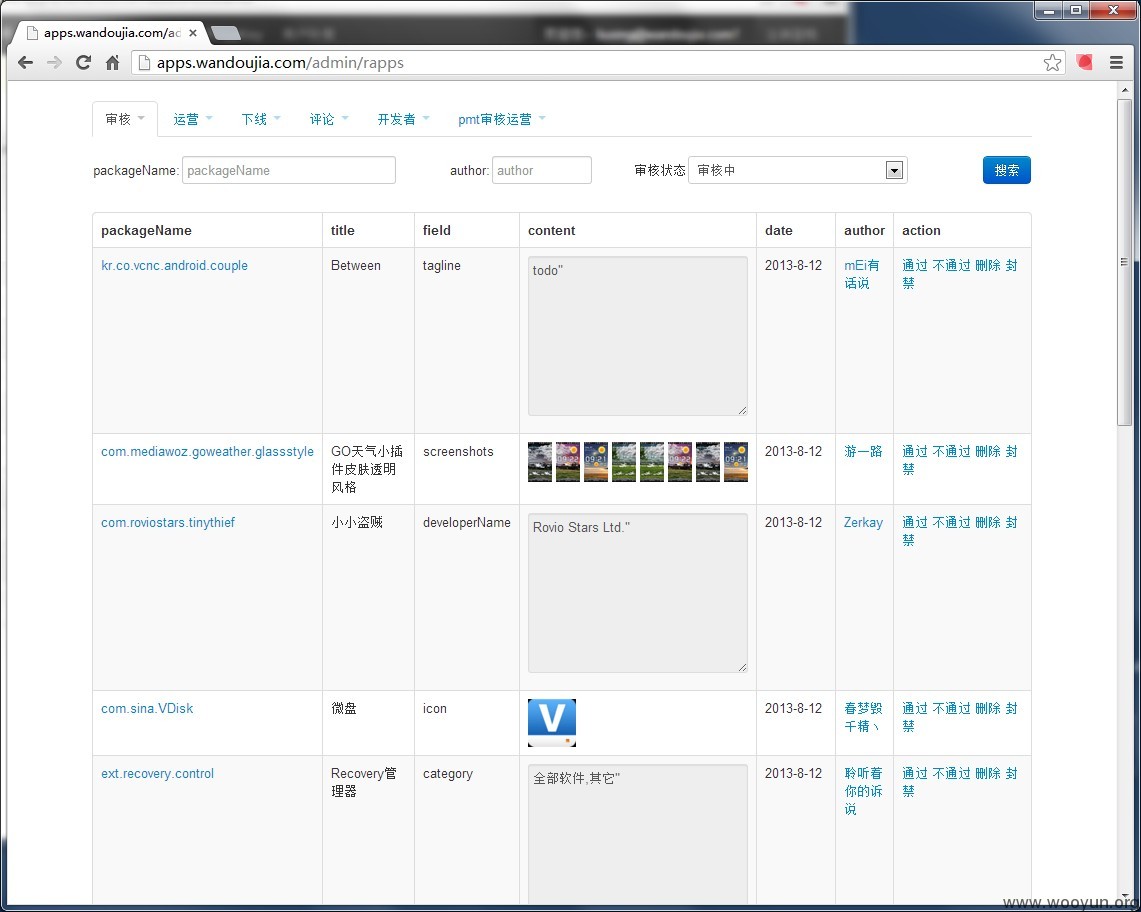Focus the author search field
Viewport: 1141px width, 912px height.
(x=541, y=170)
